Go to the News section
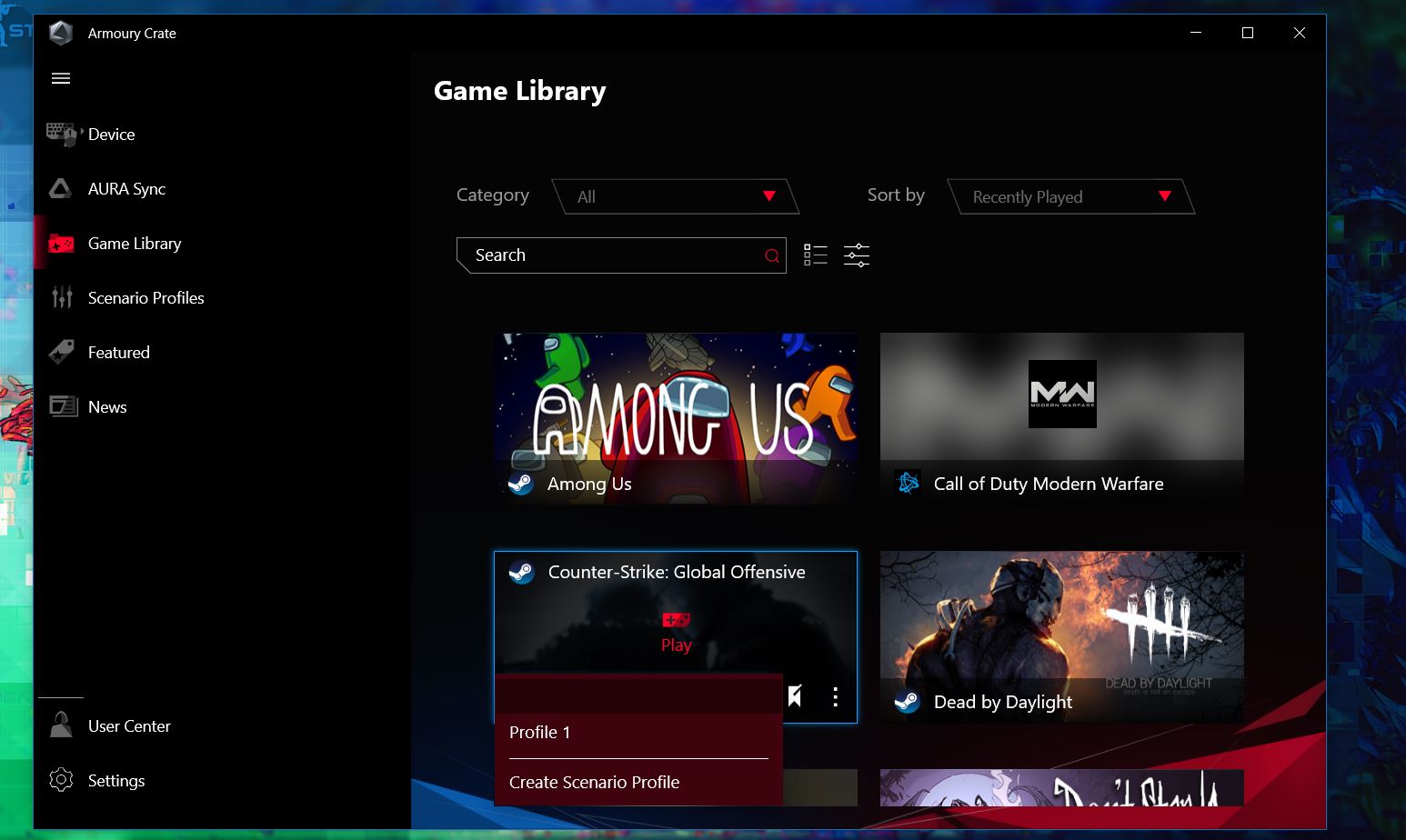Viewport: 1406px width, 840px height. tap(106, 407)
